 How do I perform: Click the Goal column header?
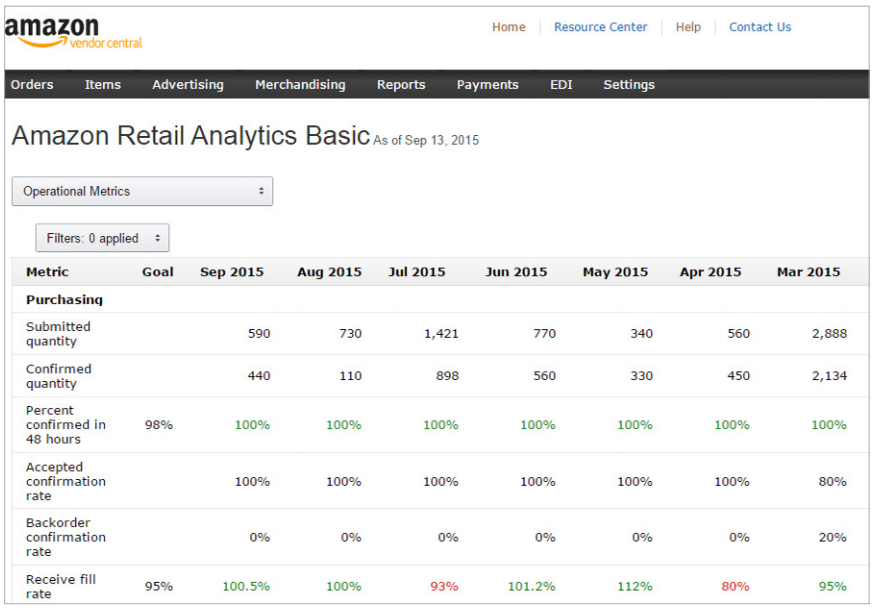pos(157,272)
